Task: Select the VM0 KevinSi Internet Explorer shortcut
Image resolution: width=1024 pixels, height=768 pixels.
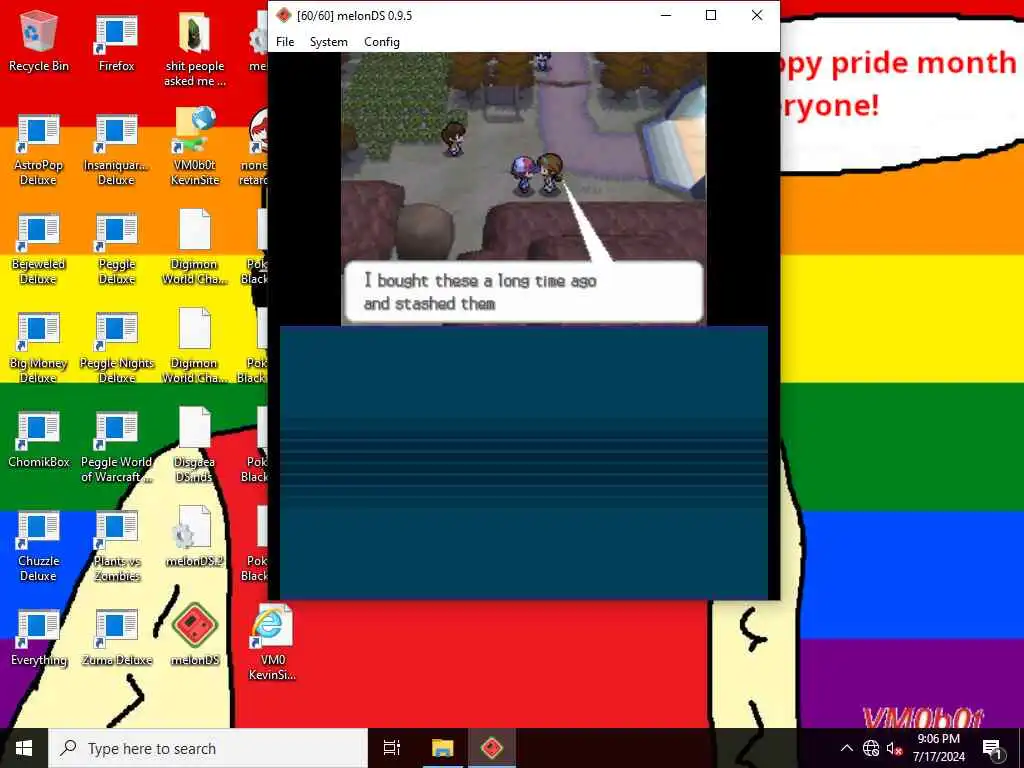Action: coord(272,643)
